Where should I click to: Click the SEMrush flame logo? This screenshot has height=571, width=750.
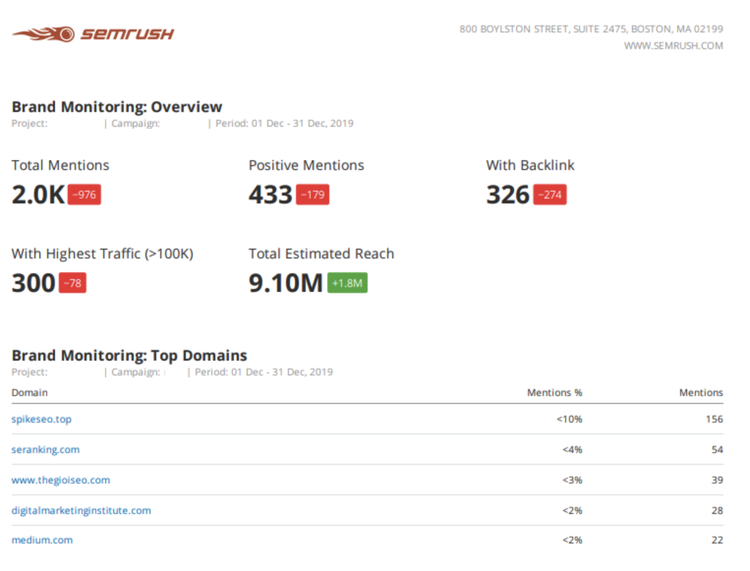coord(93,34)
